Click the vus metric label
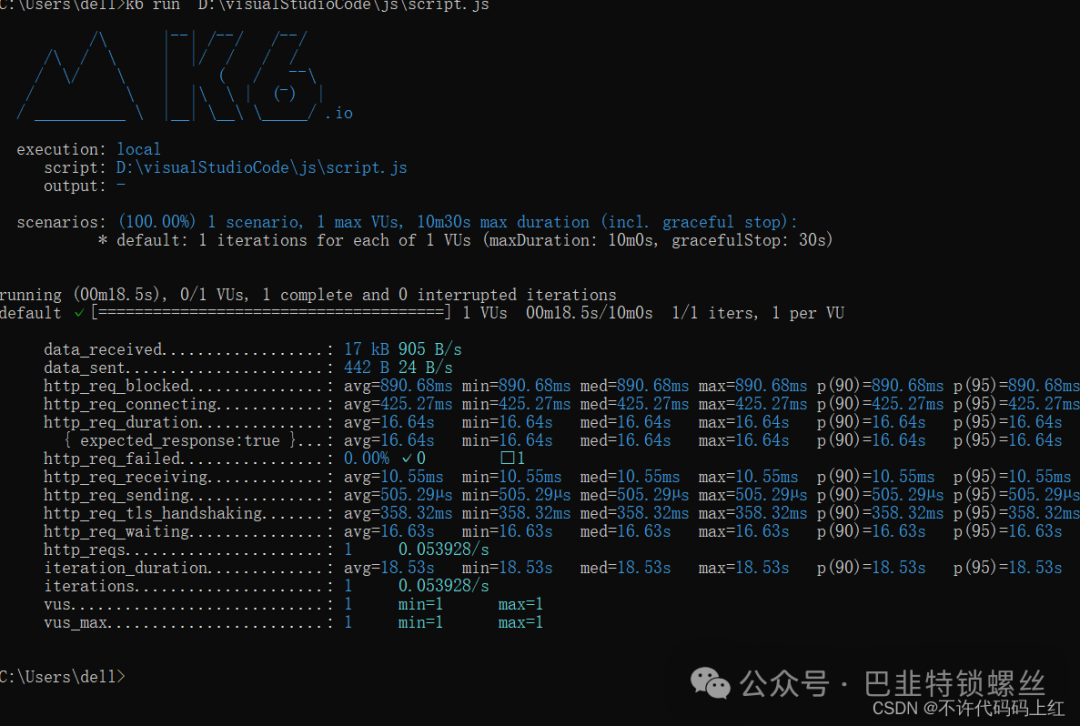1080x726 pixels. tap(57, 605)
